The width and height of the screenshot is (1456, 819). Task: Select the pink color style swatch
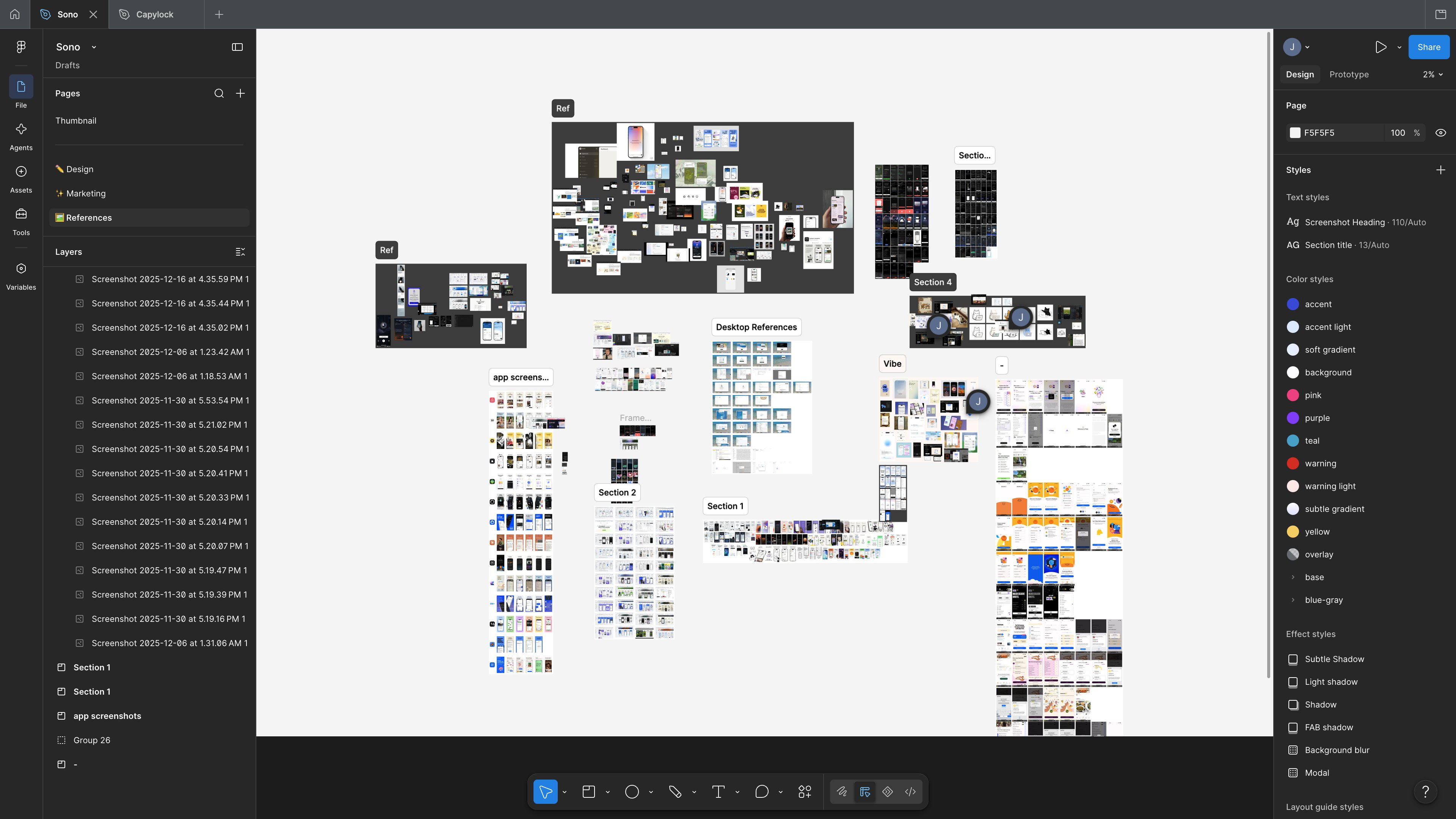click(1293, 395)
